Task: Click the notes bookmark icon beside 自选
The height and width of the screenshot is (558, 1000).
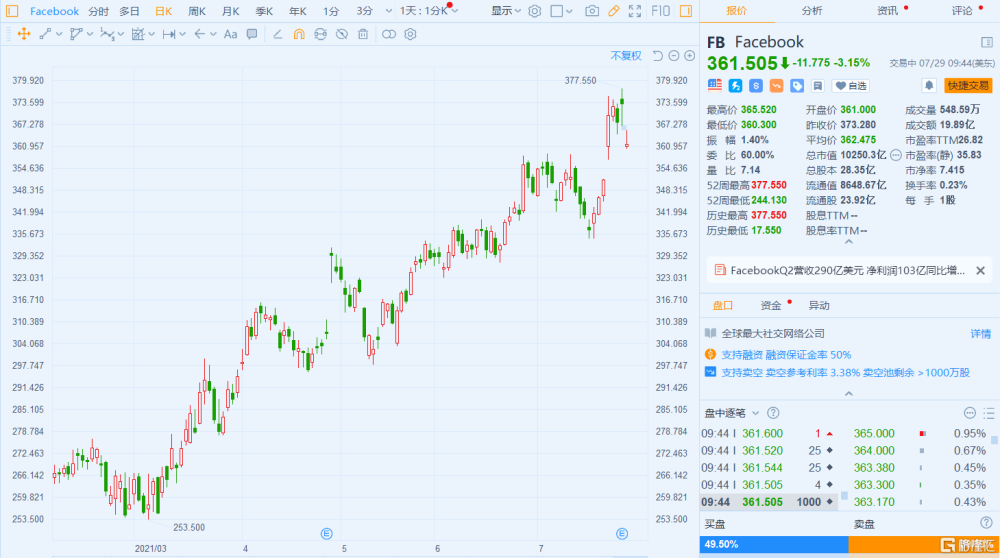Action: 818,85
